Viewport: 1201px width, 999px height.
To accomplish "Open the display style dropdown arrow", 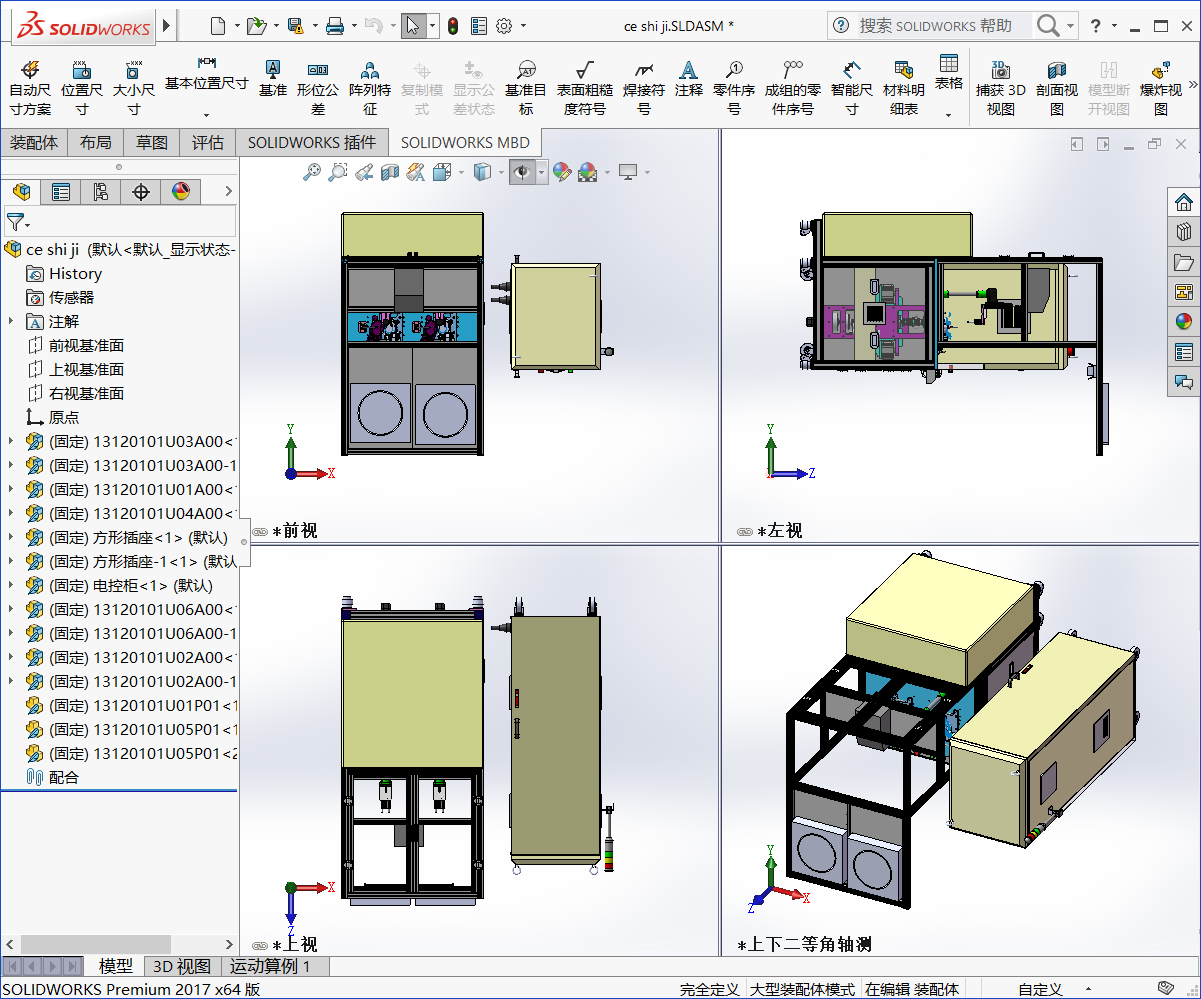I will click(x=501, y=172).
